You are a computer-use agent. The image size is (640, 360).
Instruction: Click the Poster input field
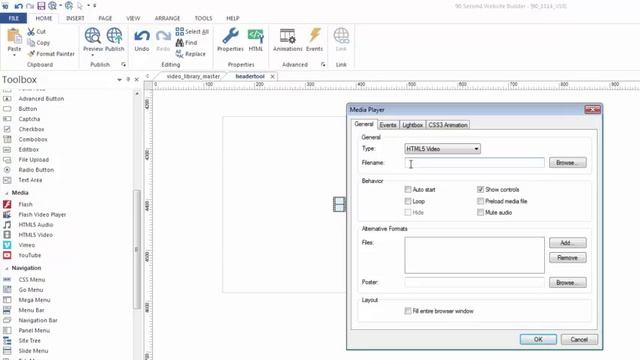(x=474, y=282)
